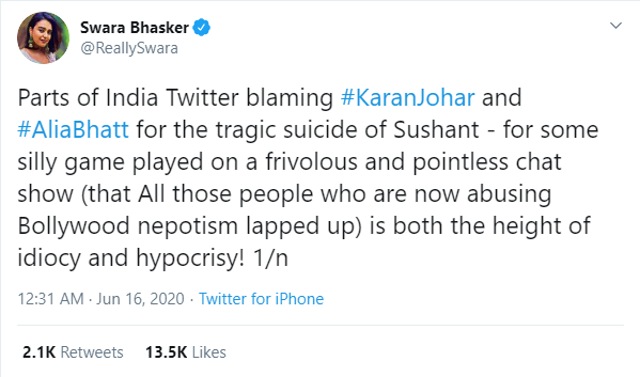This screenshot has height=377, width=640.
Task: Click the words India Twitter in tweet
Action: coord(172,98)
